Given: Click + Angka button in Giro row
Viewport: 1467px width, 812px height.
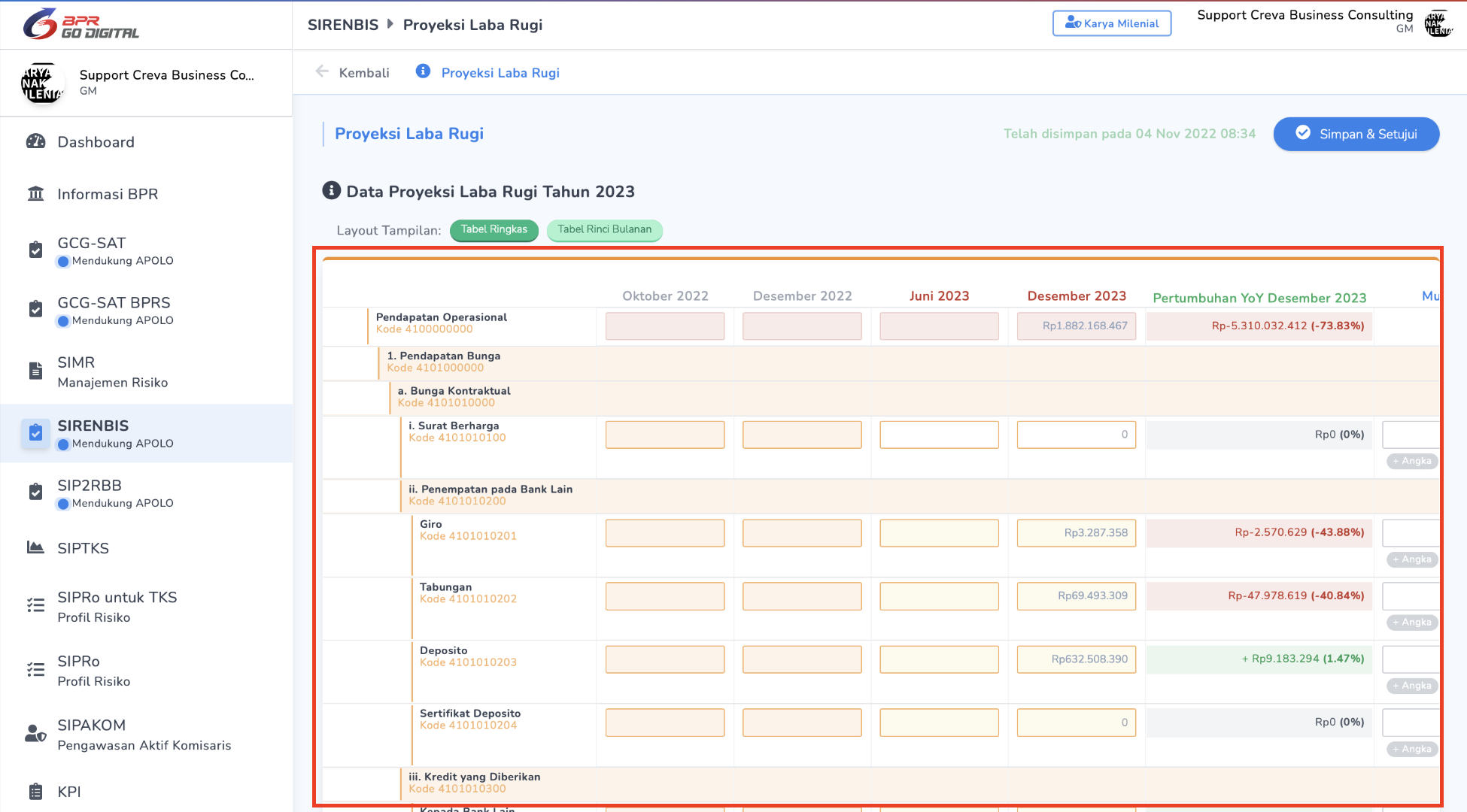Looking at the screenshot, I should click(1411, 559).
